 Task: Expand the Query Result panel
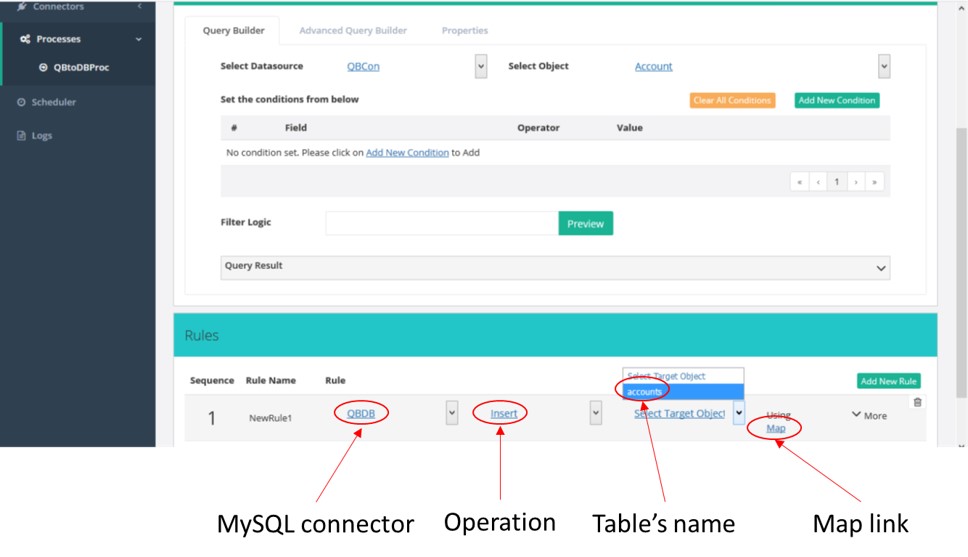pos(881,268)
